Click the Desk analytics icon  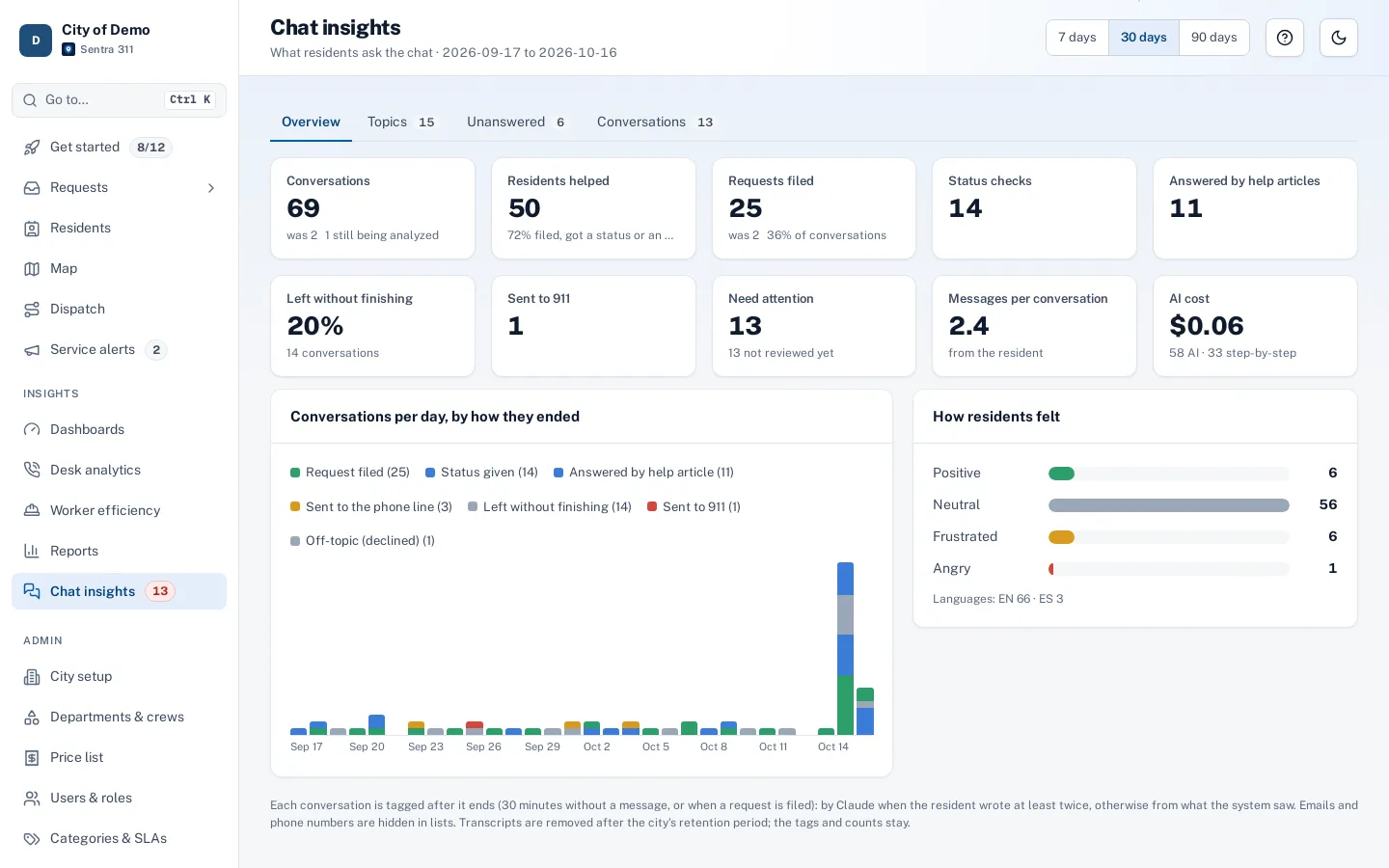point(32,471)
